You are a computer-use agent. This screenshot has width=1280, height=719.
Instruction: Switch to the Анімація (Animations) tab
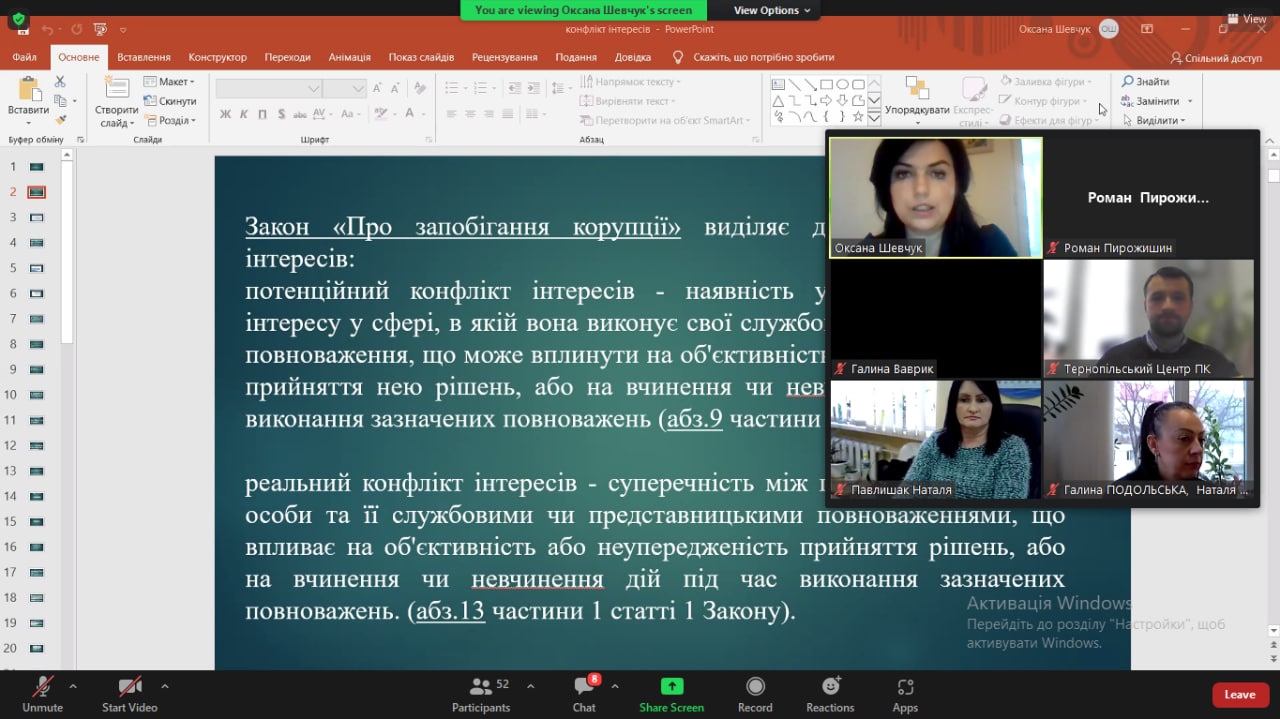coord(350,57)
